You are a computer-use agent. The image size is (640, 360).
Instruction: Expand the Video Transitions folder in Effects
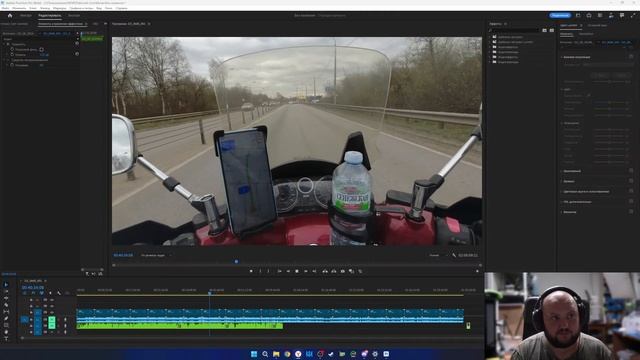490,62
